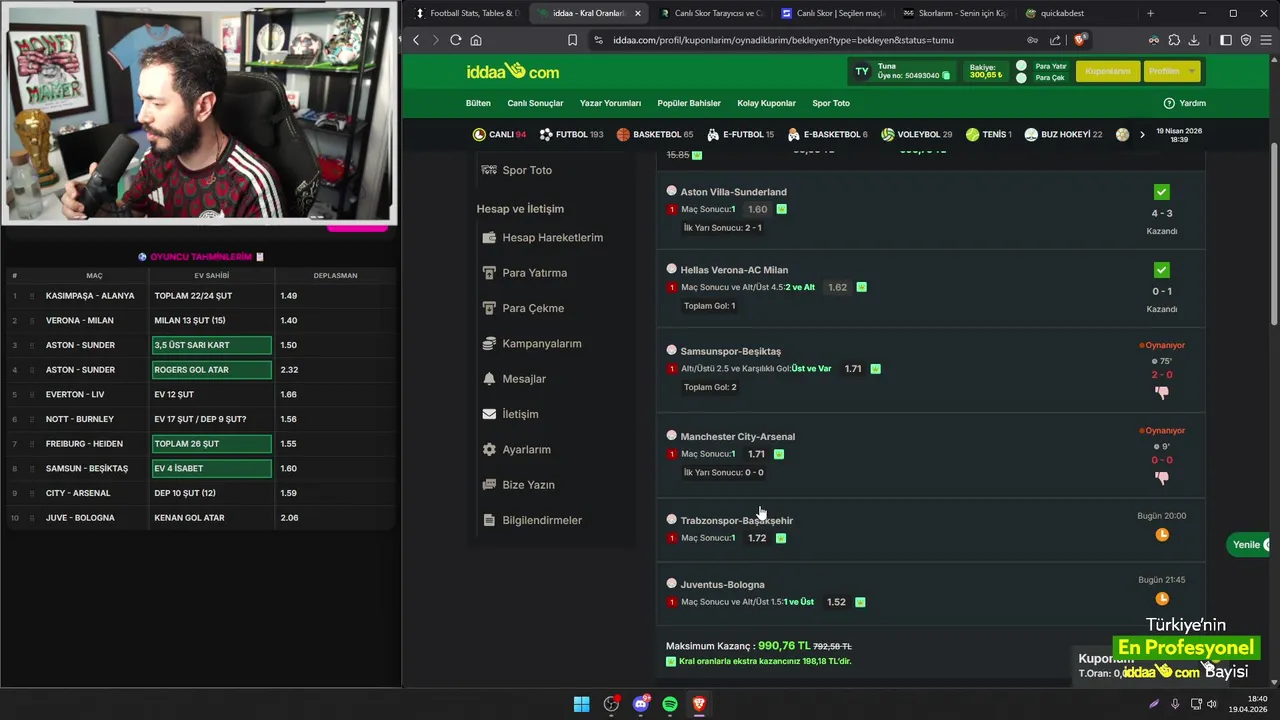Viewport: 1280px width, 720px height.
Task: Open the browser home page icon
Action: pyautogui.click(x=476, y=40)
